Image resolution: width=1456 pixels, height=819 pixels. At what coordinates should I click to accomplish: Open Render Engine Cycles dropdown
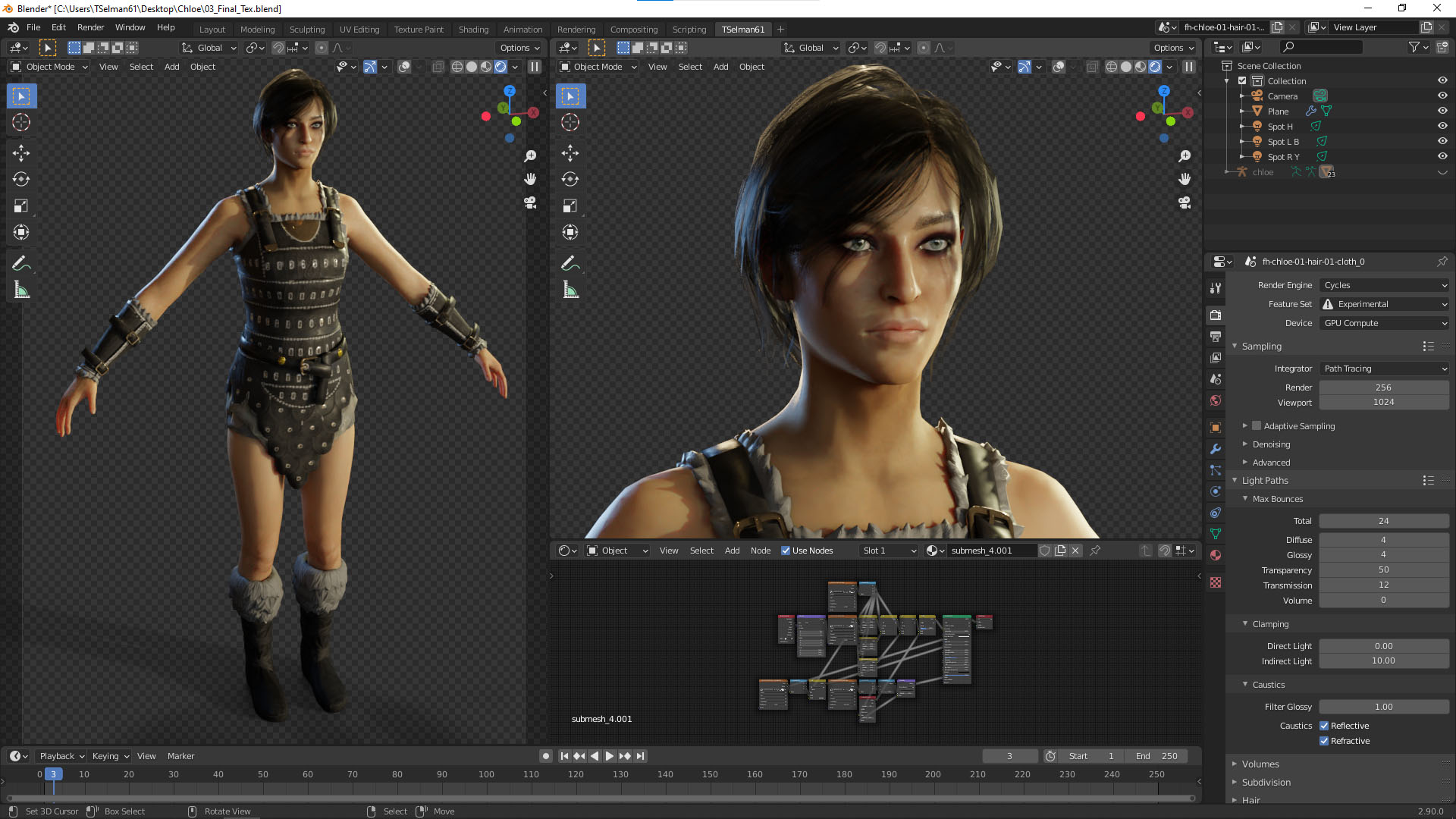coord(1385,285)
